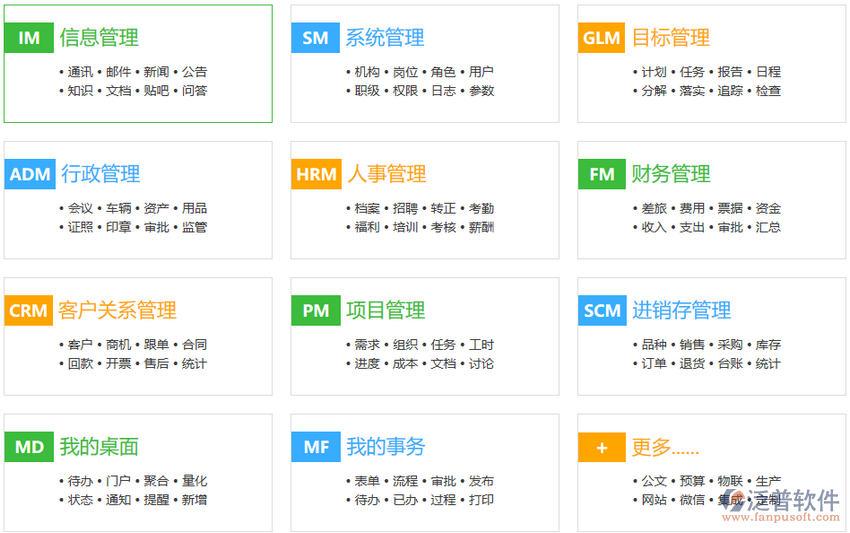Click the blue MF badge
This screenshot has height=533, width=850.
(315, 447)
